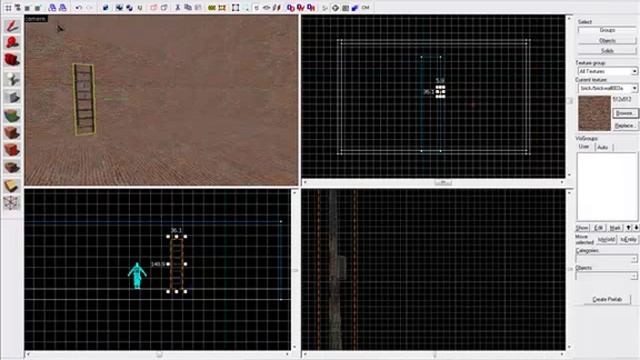This screenshot has width=640, height=360.
Task: Click the Create Prefab button
Action: pyautogui.click(x=607, y=299)
